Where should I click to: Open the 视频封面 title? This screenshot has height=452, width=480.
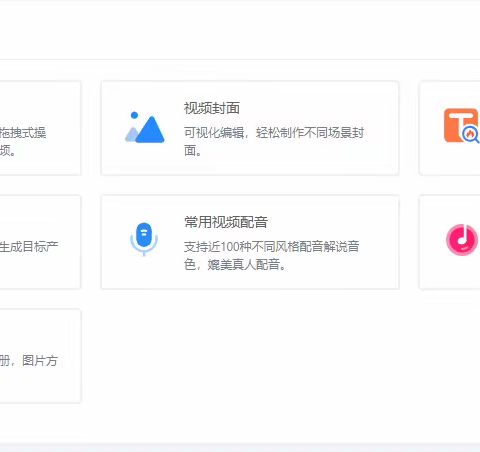pyautogui.click(x=212, y=108)
